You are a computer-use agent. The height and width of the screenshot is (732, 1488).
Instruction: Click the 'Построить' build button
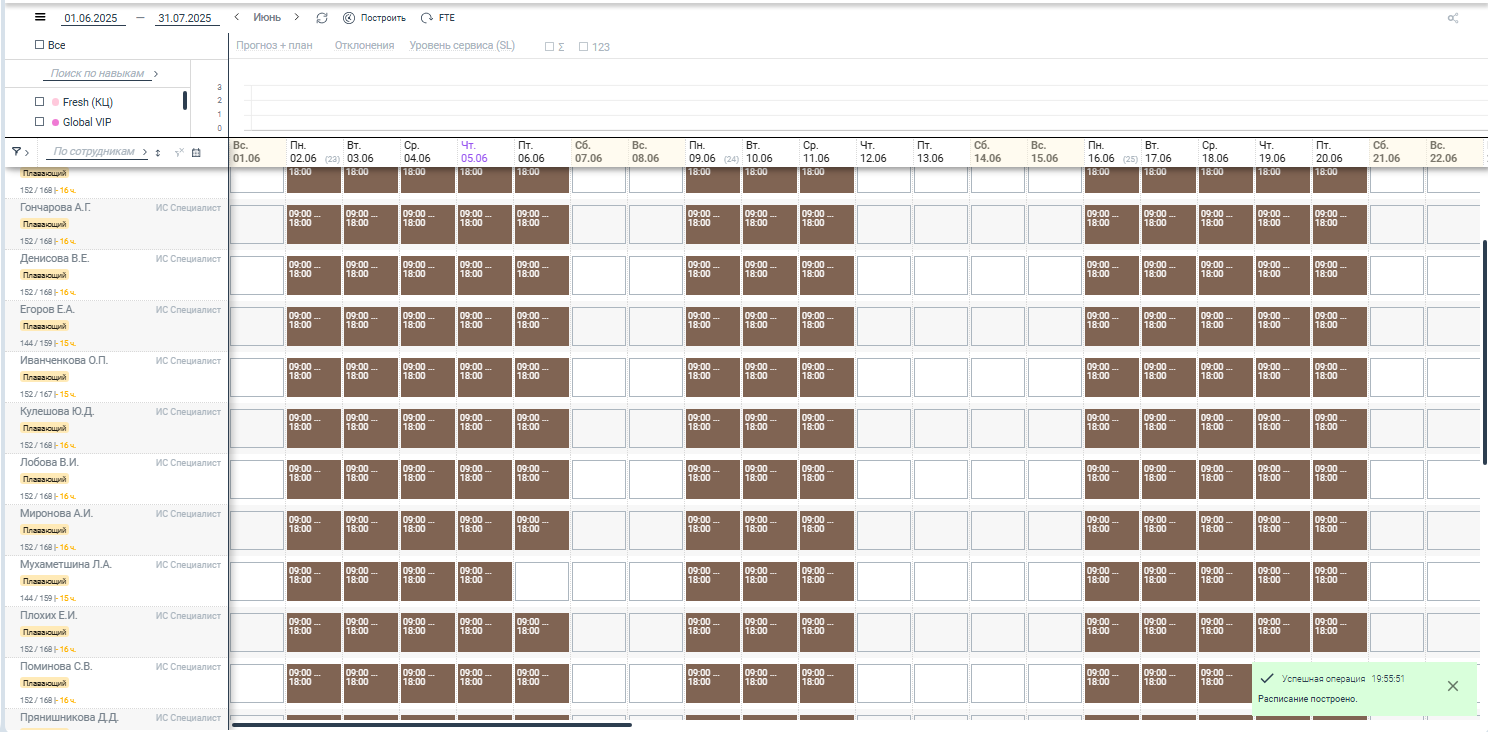click(374, 18)
